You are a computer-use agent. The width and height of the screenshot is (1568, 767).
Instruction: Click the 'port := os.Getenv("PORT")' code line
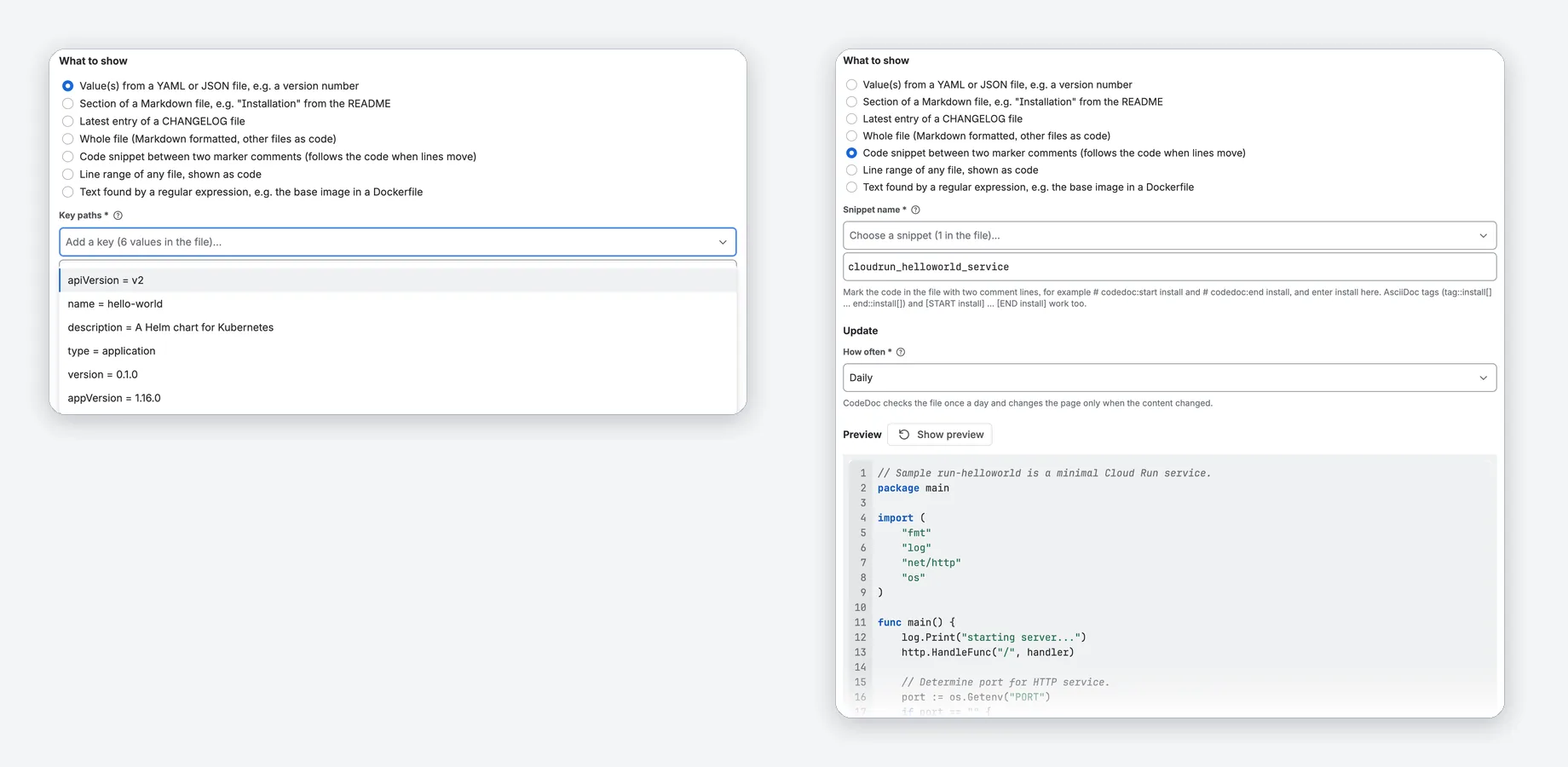(x=976, y=697)
